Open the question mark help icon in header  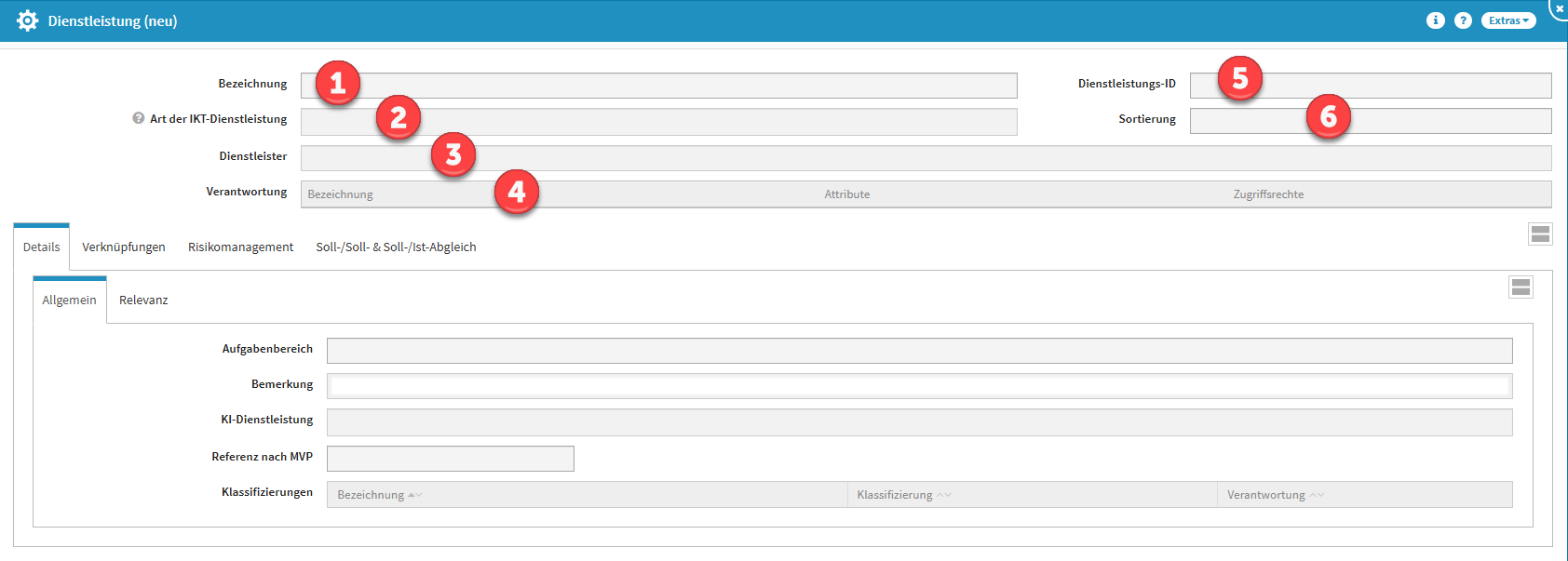click(x=1463, y=20)
